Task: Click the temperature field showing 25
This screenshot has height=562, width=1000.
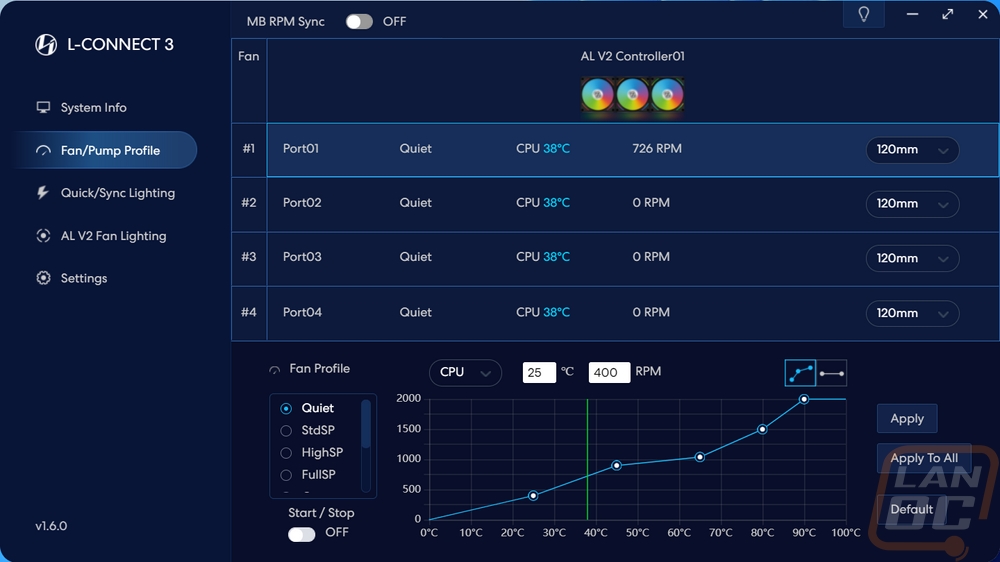Action: click(539, 373)
